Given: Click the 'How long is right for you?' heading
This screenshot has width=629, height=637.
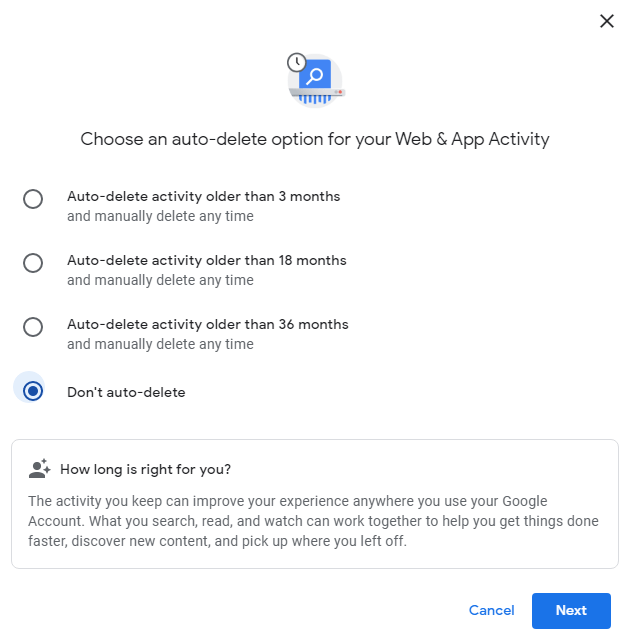Looking at the screenshot, I should 145,469.
